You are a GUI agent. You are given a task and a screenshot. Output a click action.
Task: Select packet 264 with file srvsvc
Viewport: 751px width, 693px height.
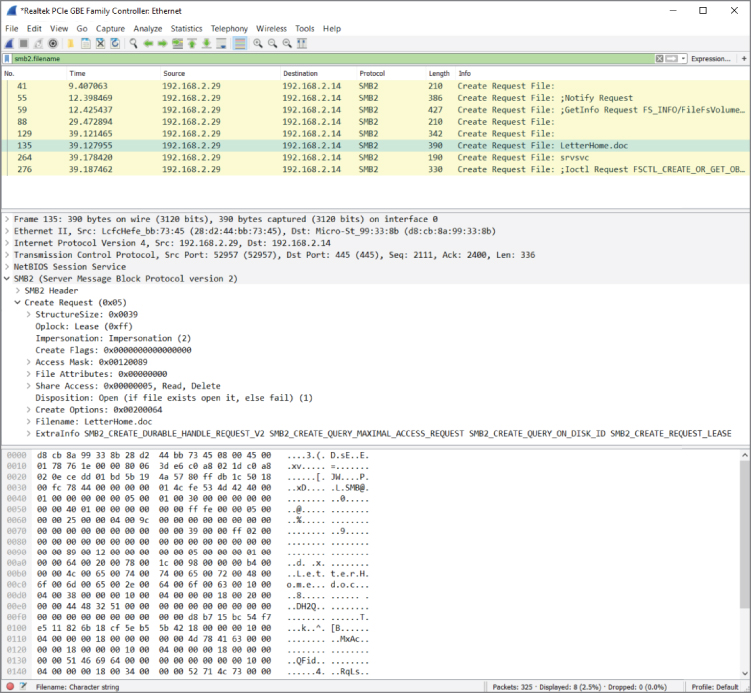pyautogui.click(x=376, y=158)
